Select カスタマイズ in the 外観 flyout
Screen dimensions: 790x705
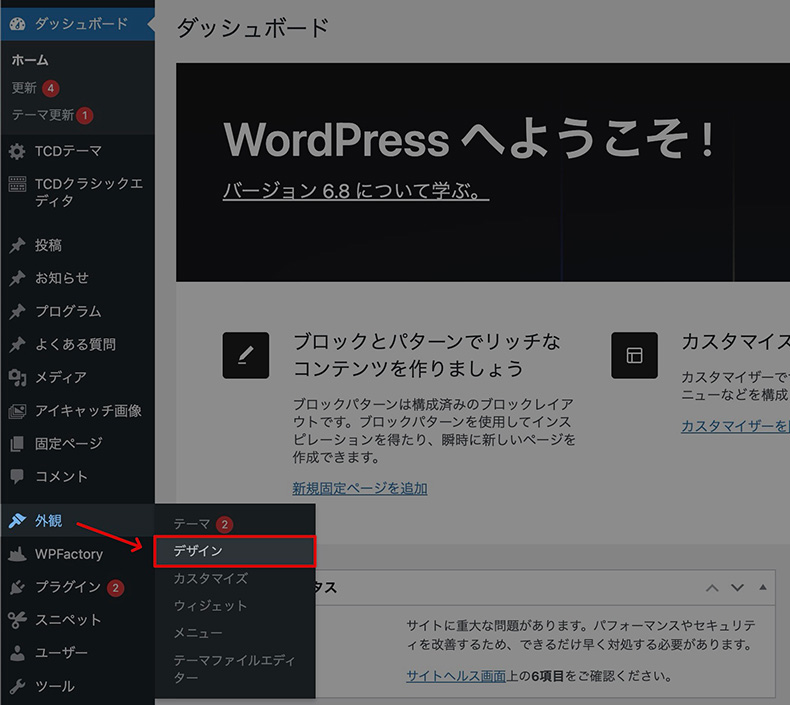pos(211,579)
